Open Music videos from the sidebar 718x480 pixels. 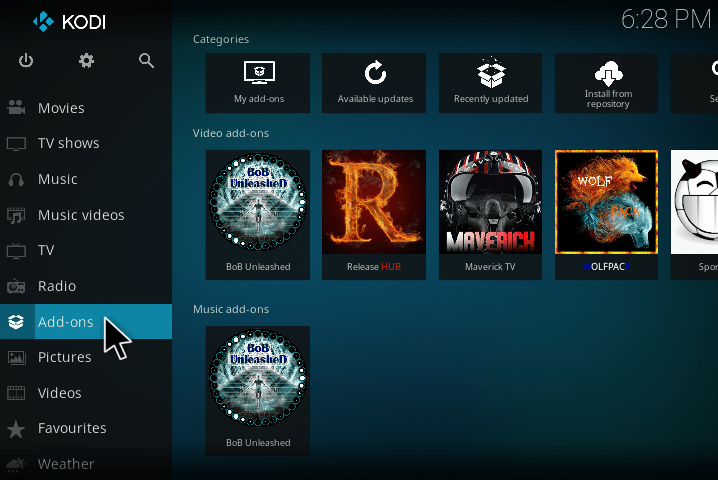[x=86, y=215]
